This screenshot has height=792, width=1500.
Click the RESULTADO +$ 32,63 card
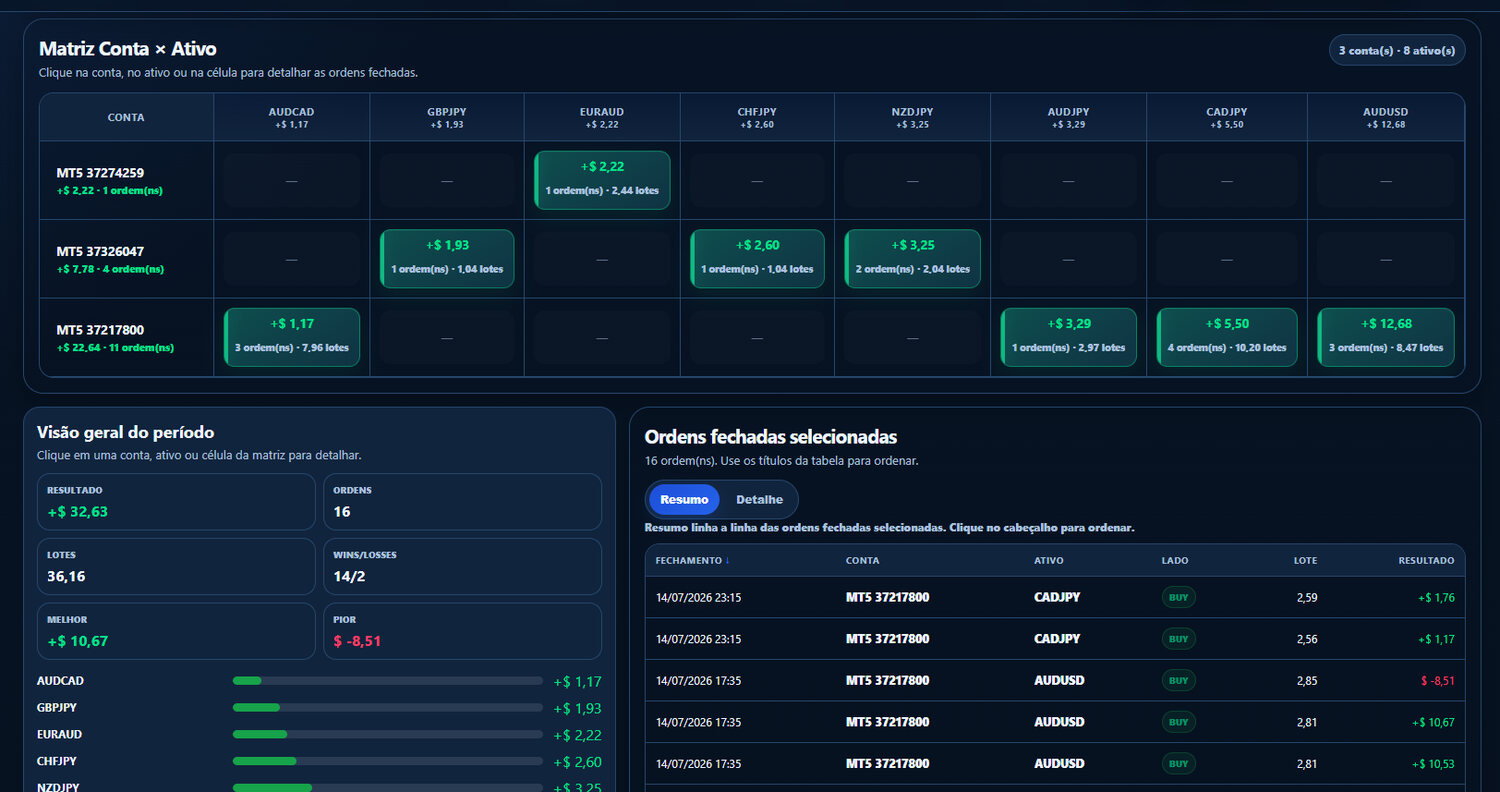pyautogui.click(x=176, y=502)
